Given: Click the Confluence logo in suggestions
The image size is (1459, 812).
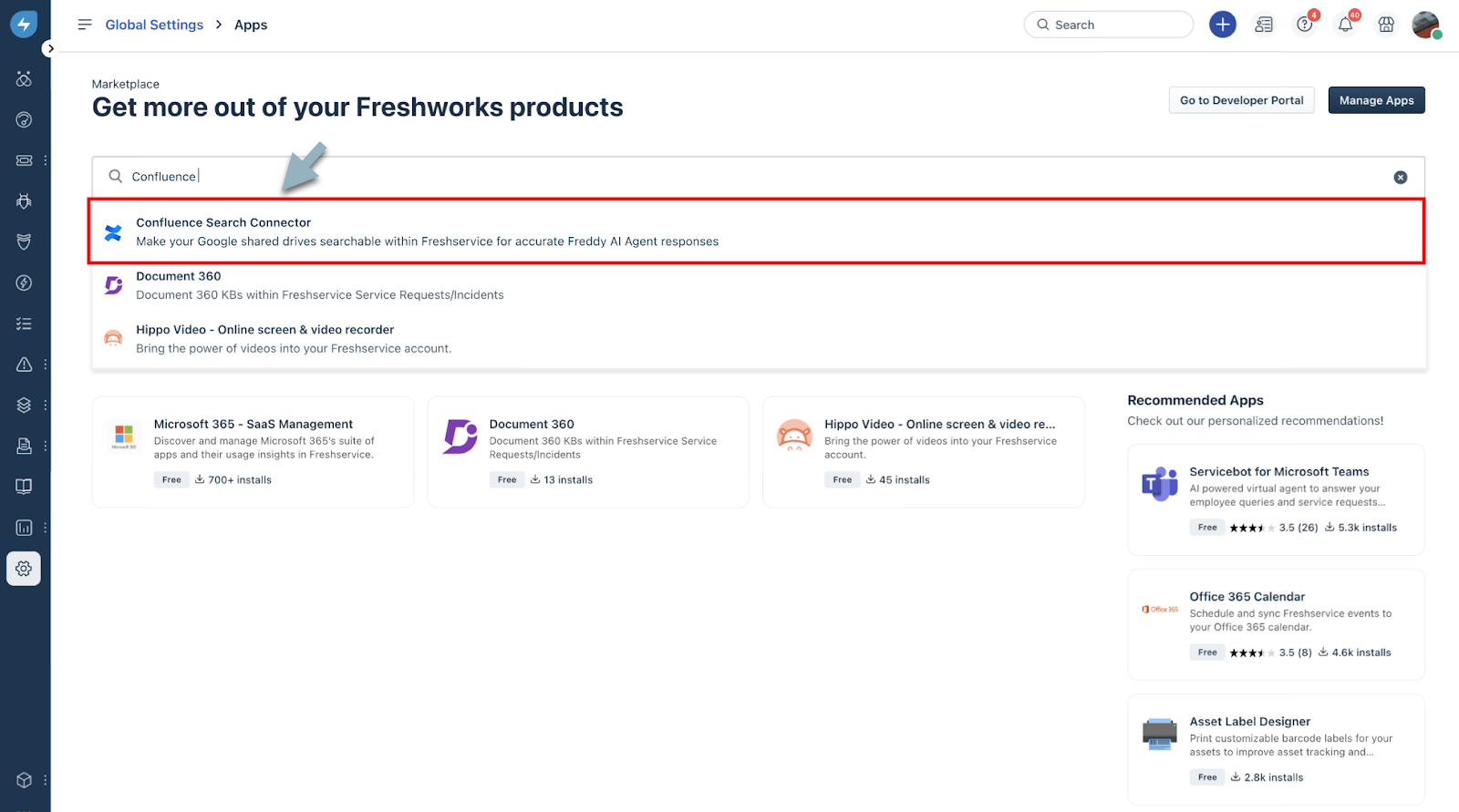Looking at the screenshot, I should [113, 232].
